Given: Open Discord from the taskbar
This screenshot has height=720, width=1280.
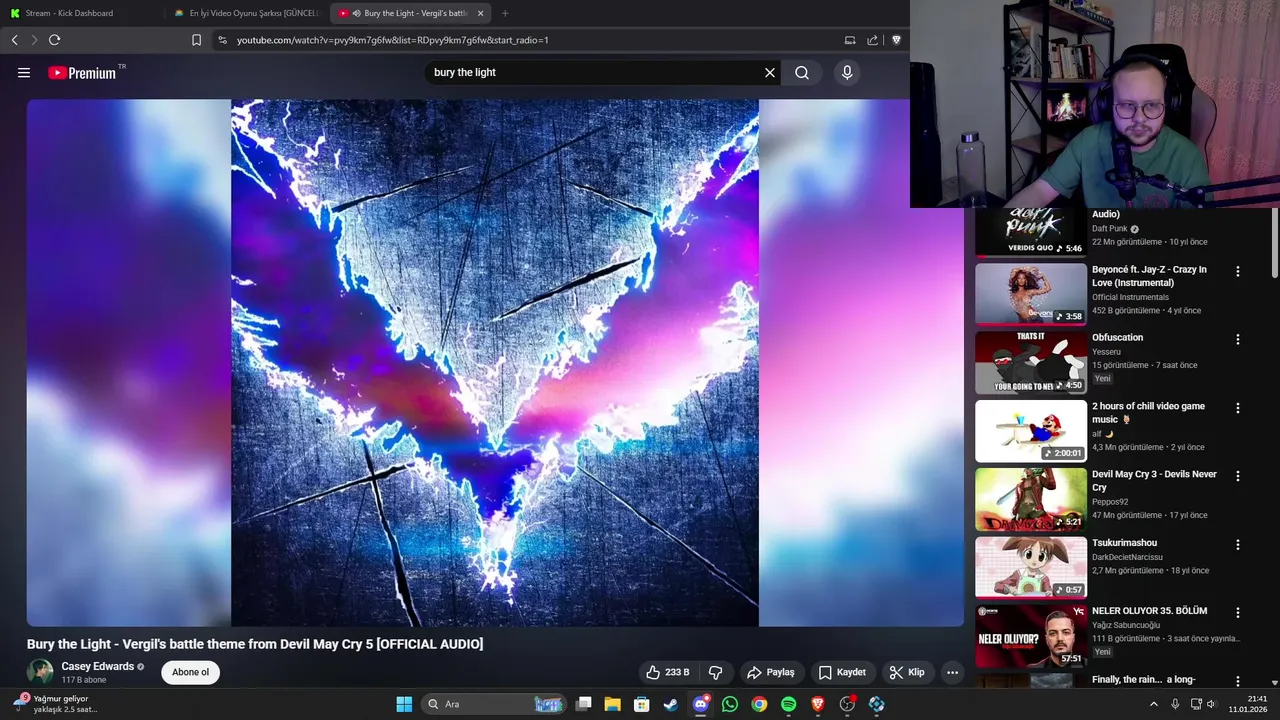Looking at the screenshot, I should point(701,704).
